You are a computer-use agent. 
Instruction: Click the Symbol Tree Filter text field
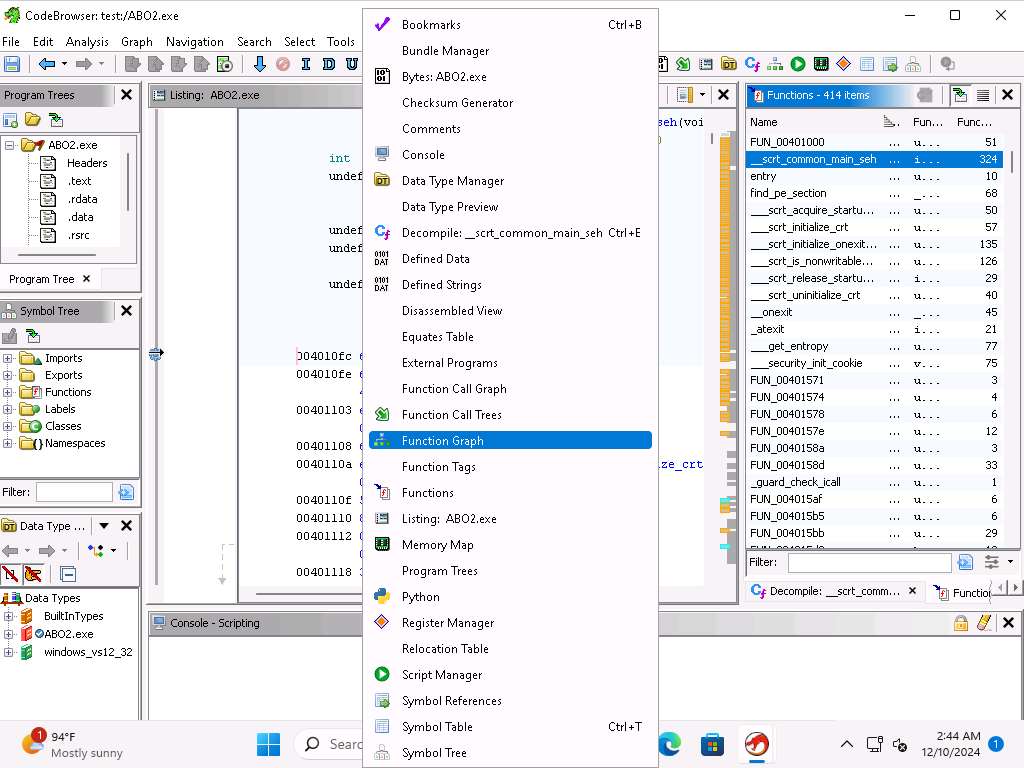[74, 492]
